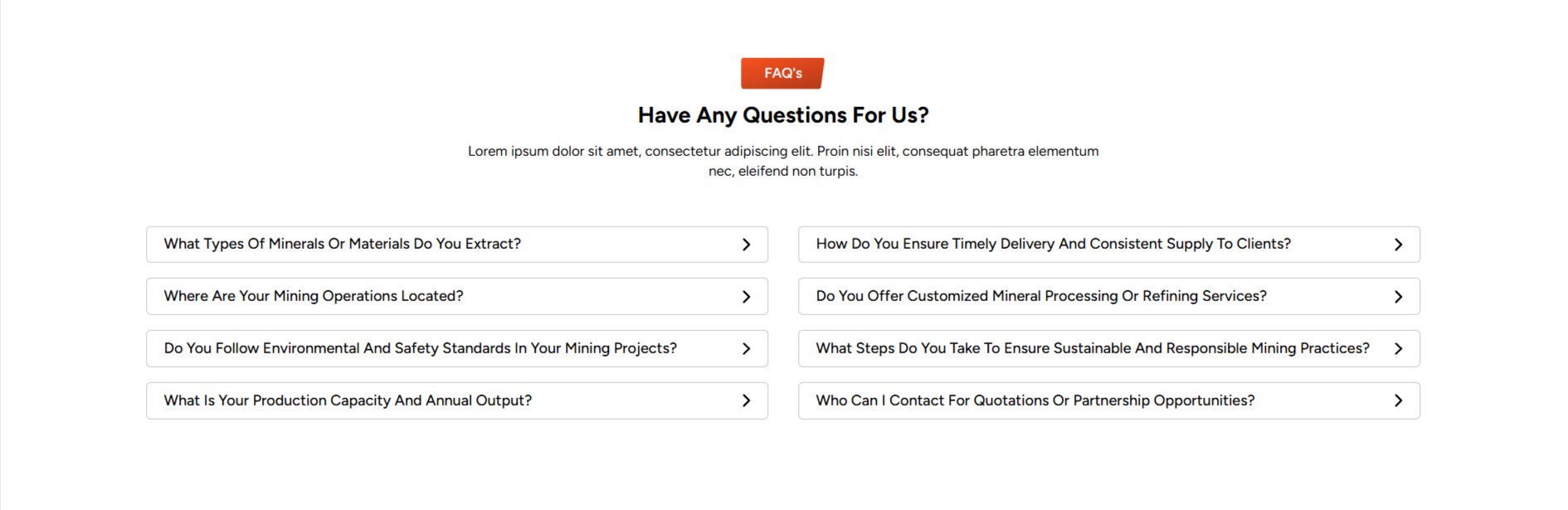1568x510 pixels.
Task: Expand "Where Are Your Mining Operations Located?"
Action: coord(314,296)
